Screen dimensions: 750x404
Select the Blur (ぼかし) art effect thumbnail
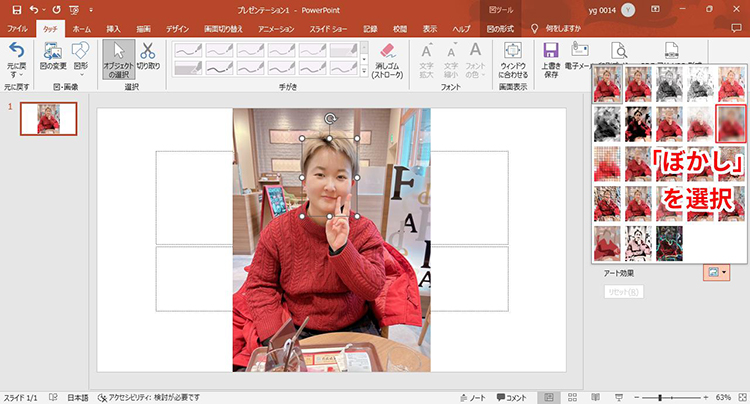click(731, 121)
